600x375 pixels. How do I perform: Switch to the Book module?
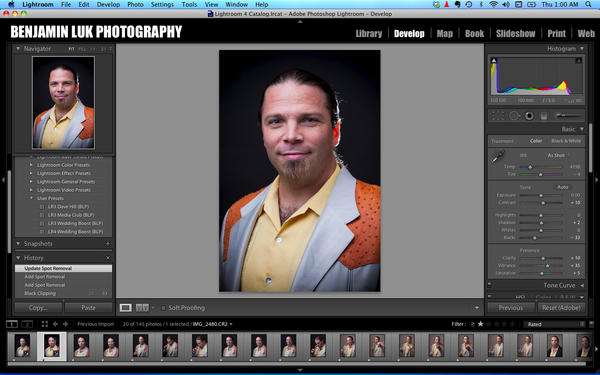[x=474, y=34]
